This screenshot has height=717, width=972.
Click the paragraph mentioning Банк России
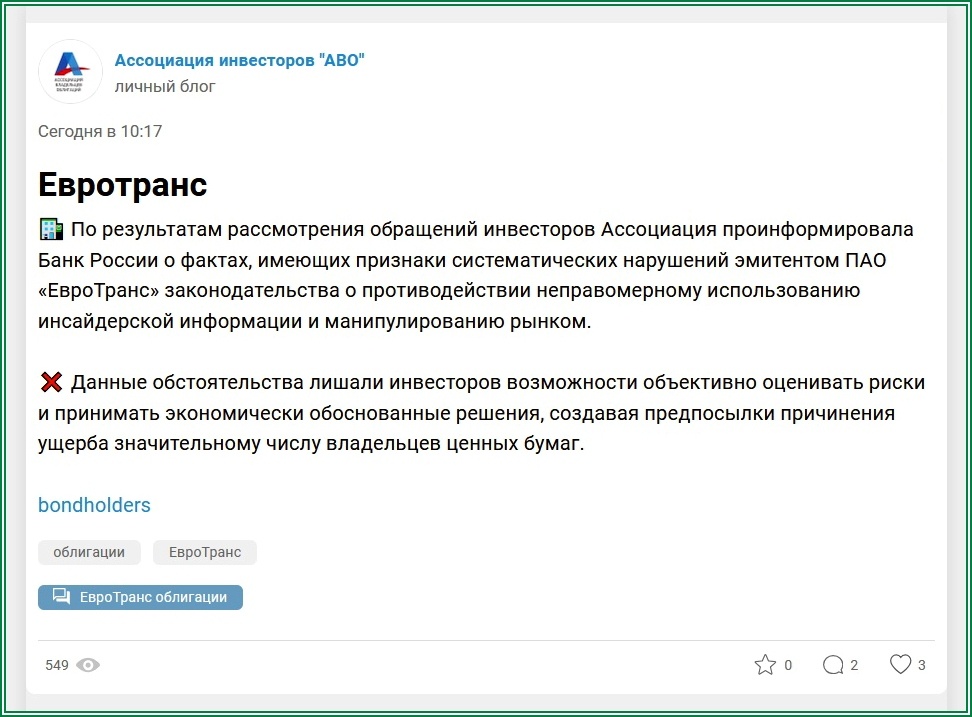pos(475,275)
